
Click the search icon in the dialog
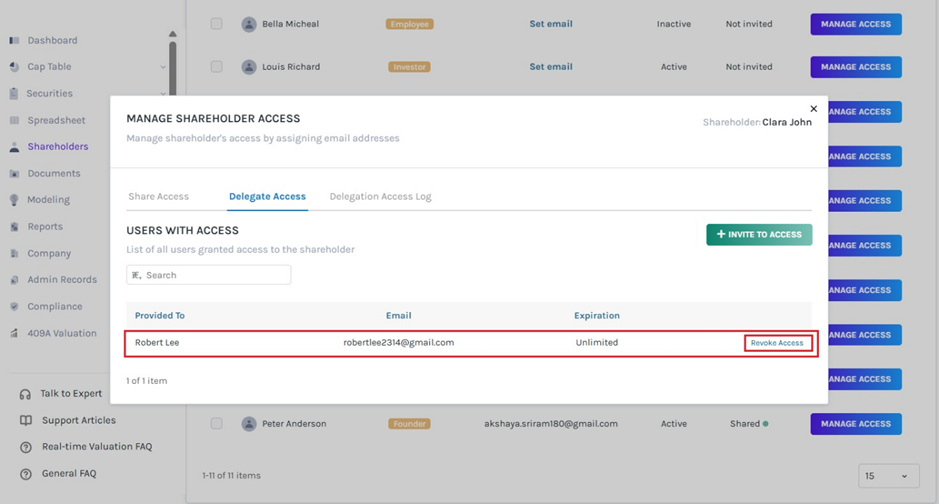[x=137, y=275]
